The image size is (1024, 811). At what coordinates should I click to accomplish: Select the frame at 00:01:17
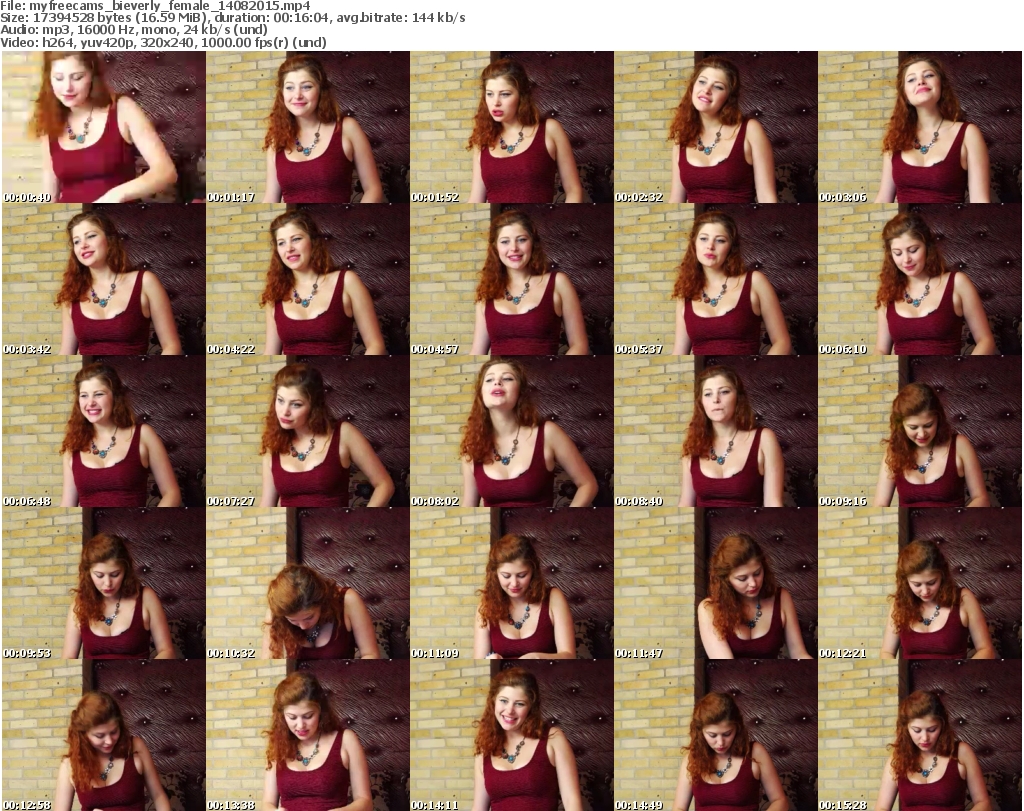click(308, 127)
